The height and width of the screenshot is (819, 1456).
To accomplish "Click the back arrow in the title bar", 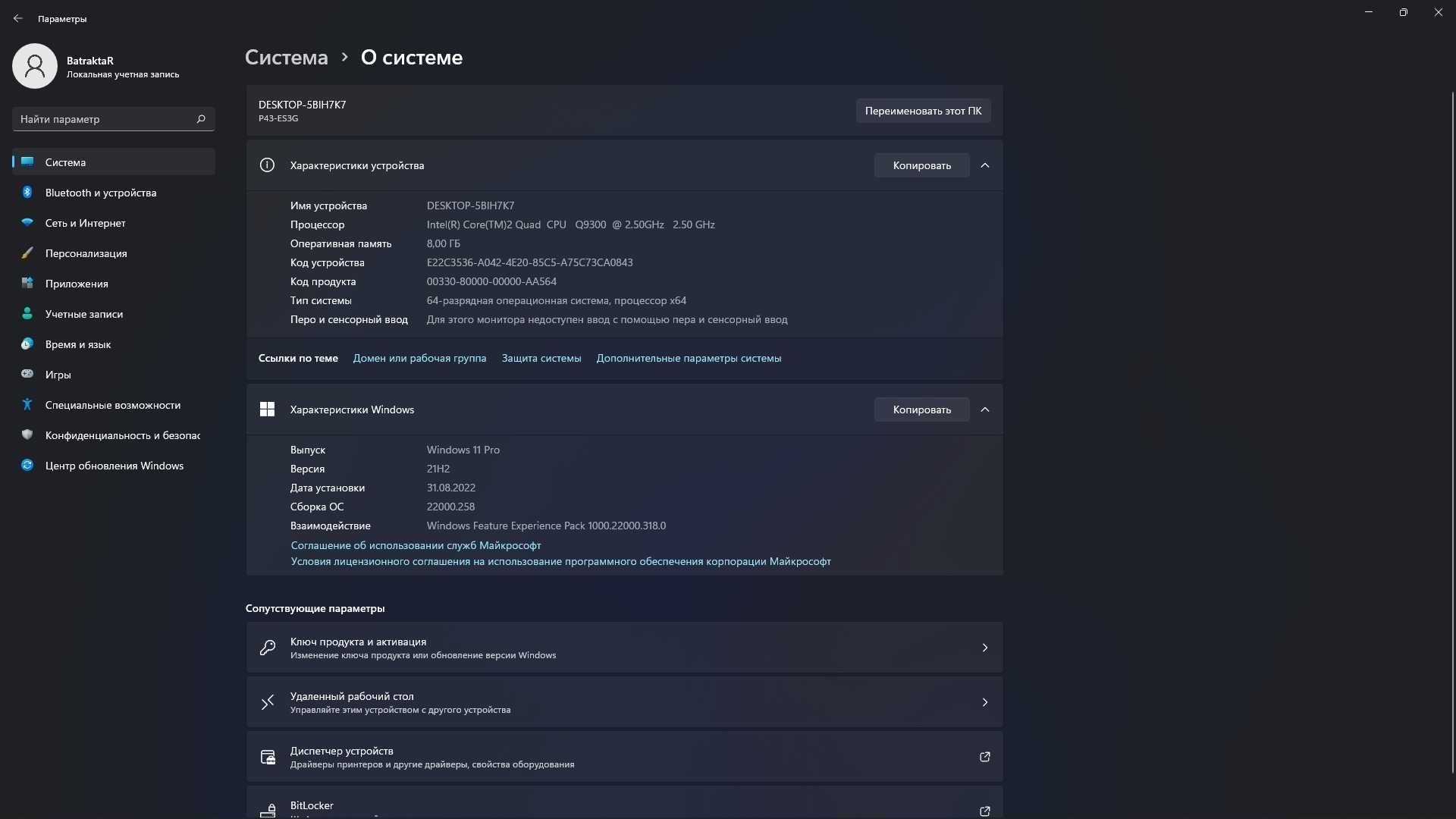I will [x=18, y=18].
